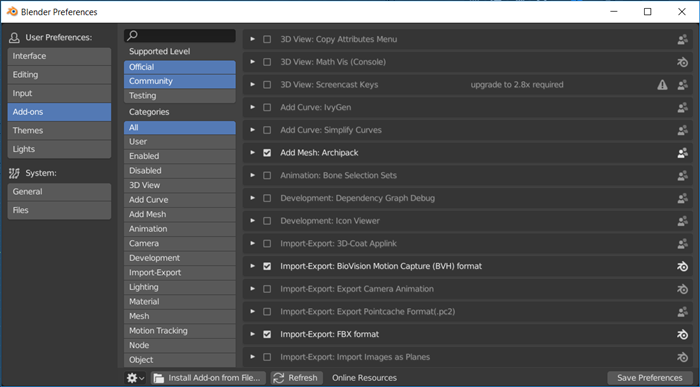Click Blender icon on FBX format row
Viewport: 700px width, 387px height.
682,334
